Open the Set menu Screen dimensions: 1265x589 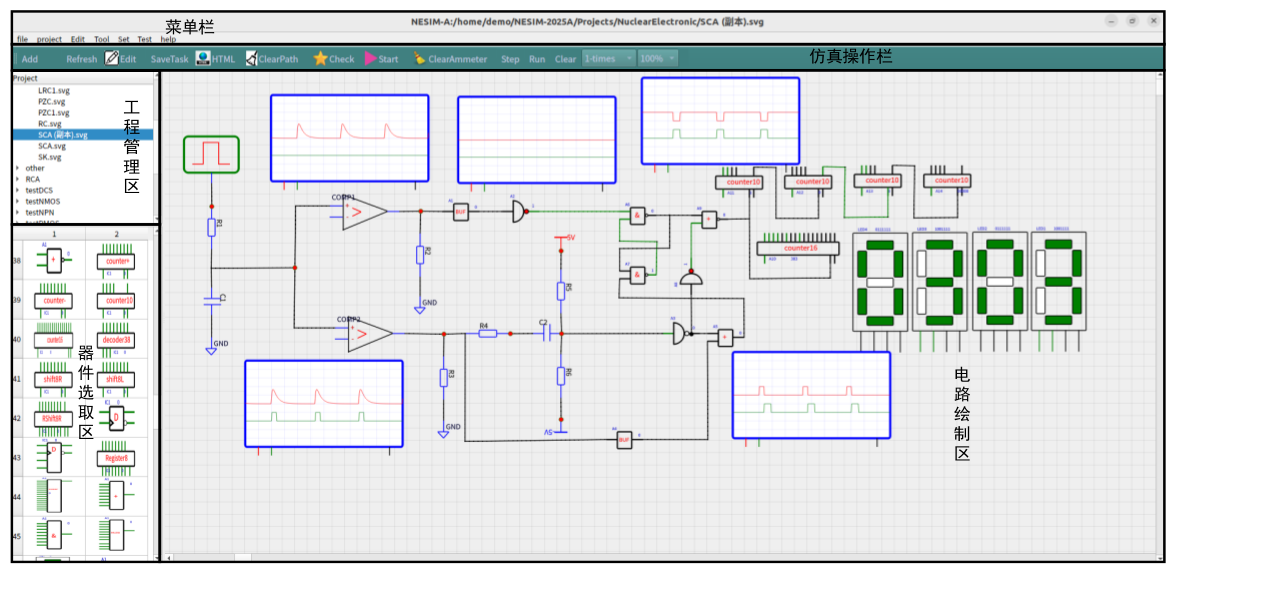(124, 39)
